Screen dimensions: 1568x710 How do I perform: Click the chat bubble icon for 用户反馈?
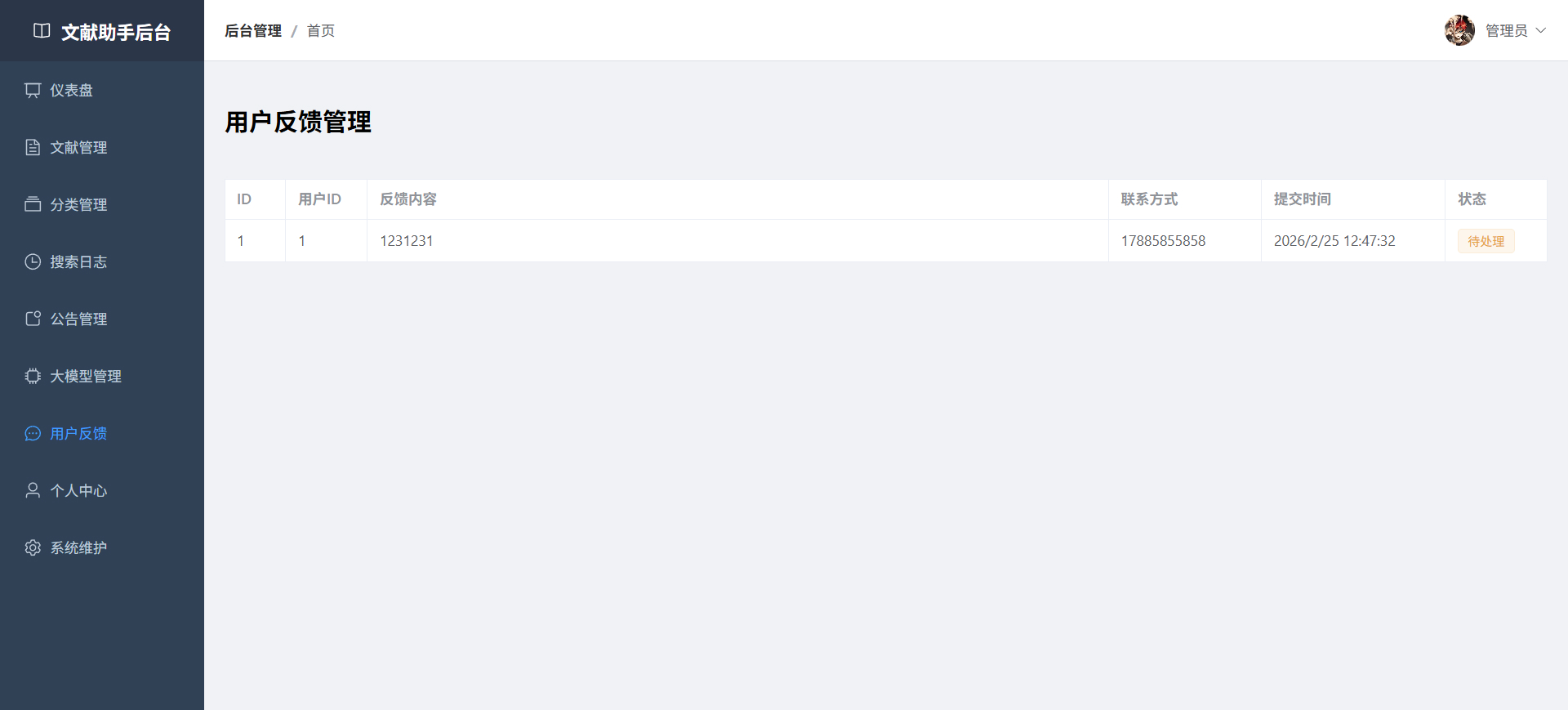click(33, 433)
